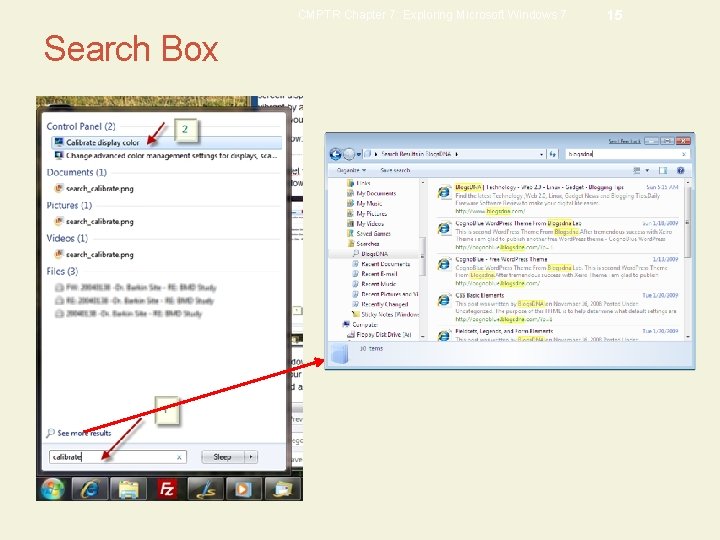Click the IE icon of the first BlogsDNA result

(x=444, y=192)
